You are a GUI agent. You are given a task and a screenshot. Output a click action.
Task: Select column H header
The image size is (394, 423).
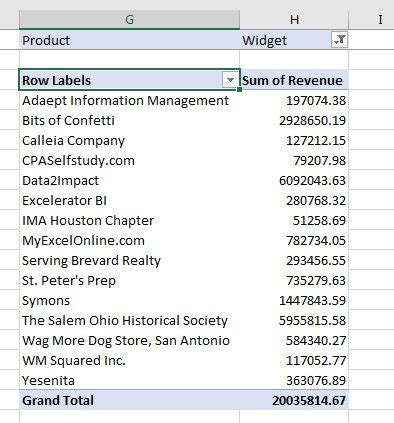pos(294,19)
